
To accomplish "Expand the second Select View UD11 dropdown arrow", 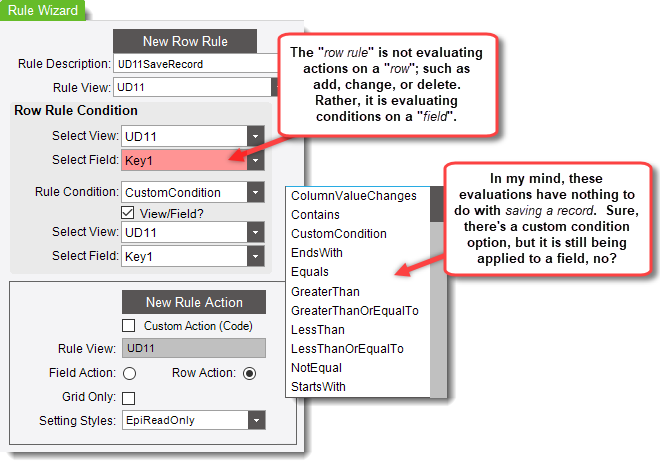I will (x=255, y=232).
